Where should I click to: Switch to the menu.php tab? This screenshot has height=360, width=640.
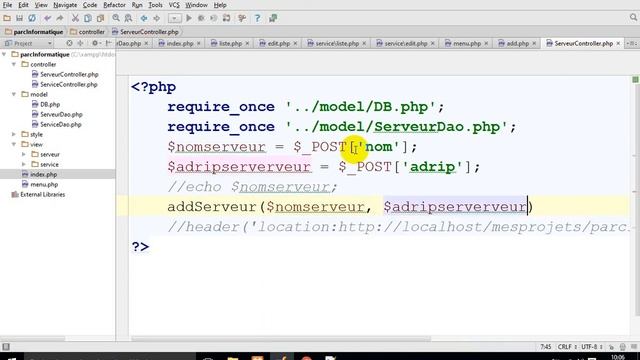pyautogui.click(x=467, y=43)
